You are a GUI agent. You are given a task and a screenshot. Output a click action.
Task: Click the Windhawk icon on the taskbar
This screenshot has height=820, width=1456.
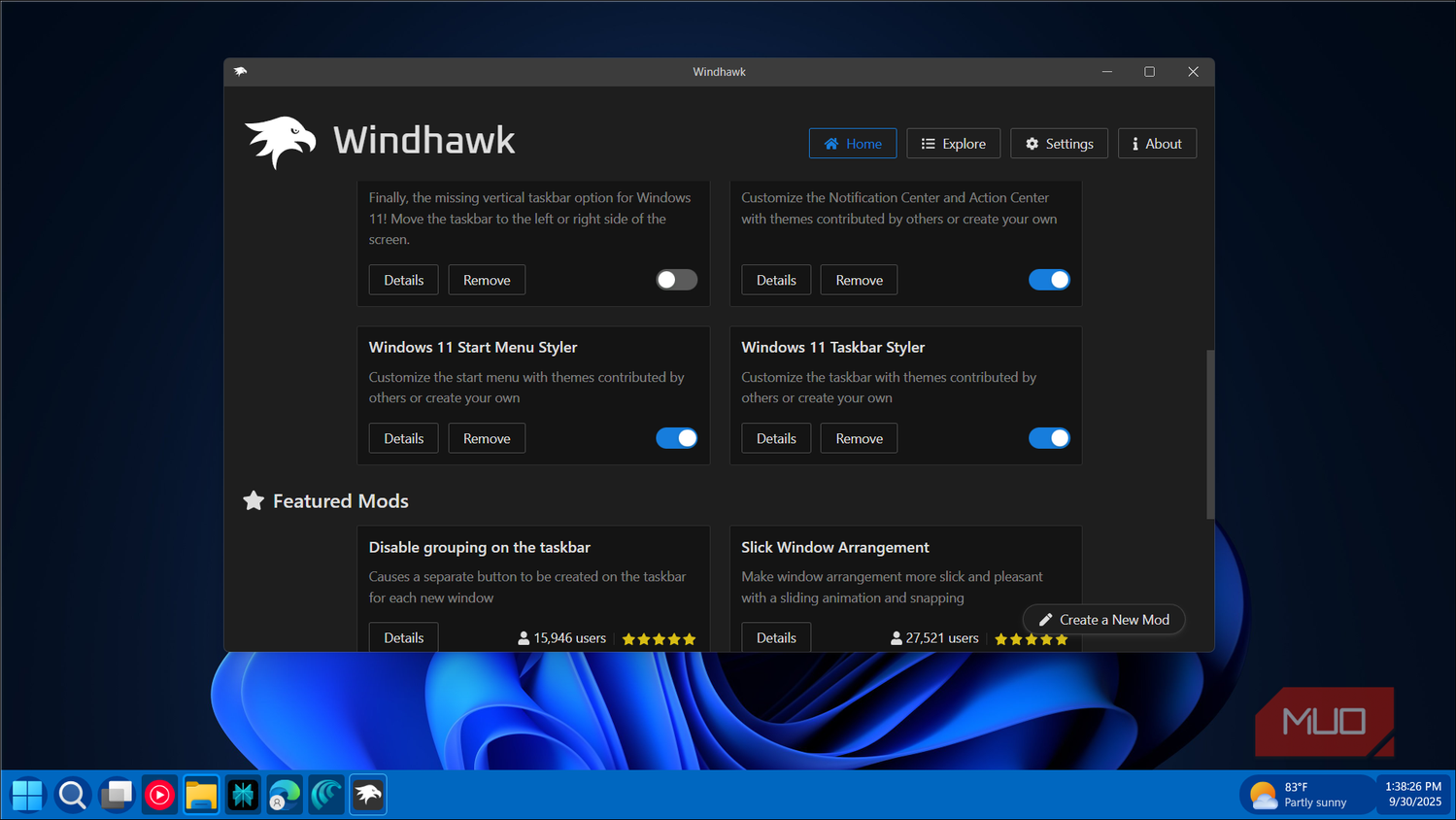368,795
